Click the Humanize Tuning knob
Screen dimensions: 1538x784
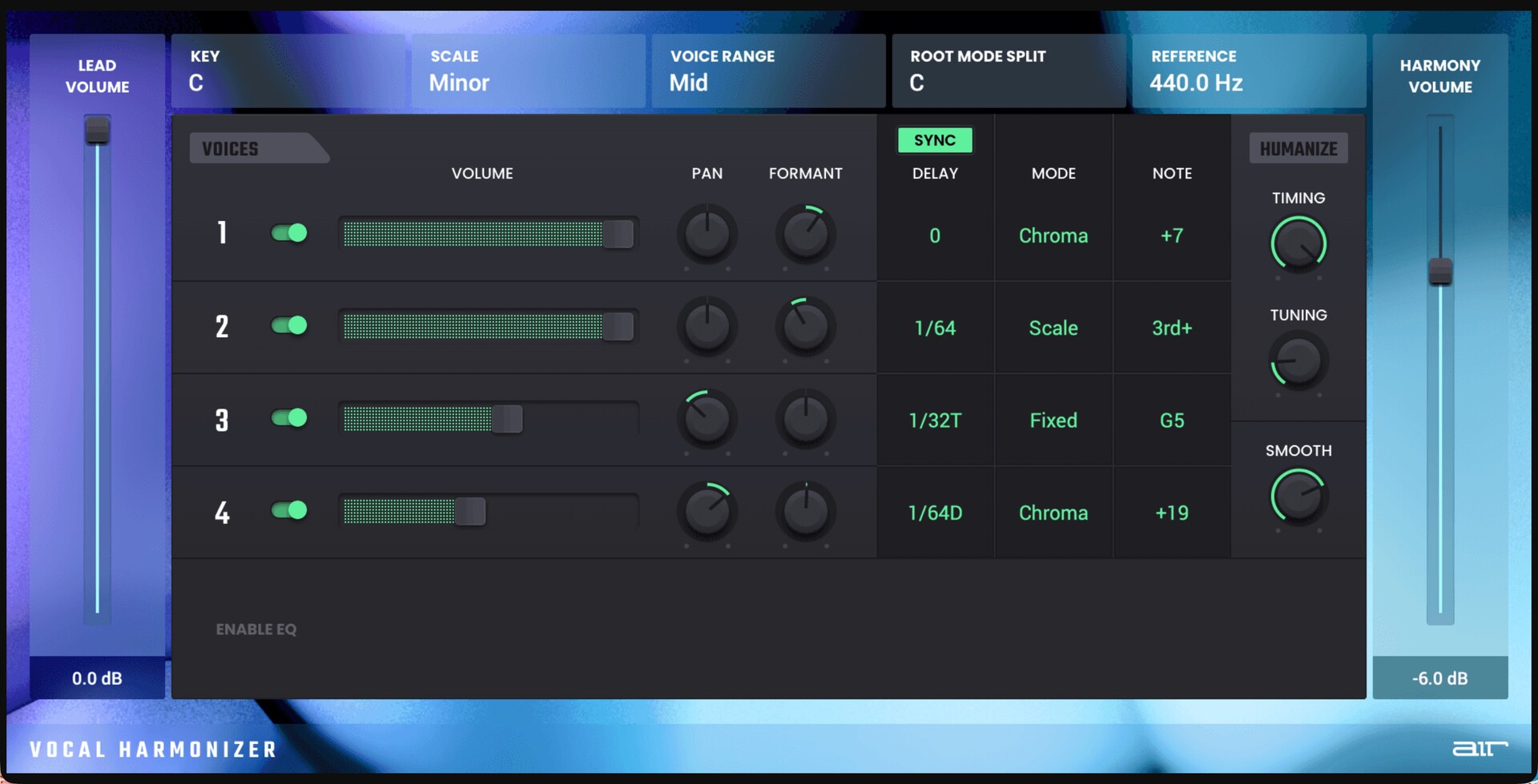(x=1298, y=361)
